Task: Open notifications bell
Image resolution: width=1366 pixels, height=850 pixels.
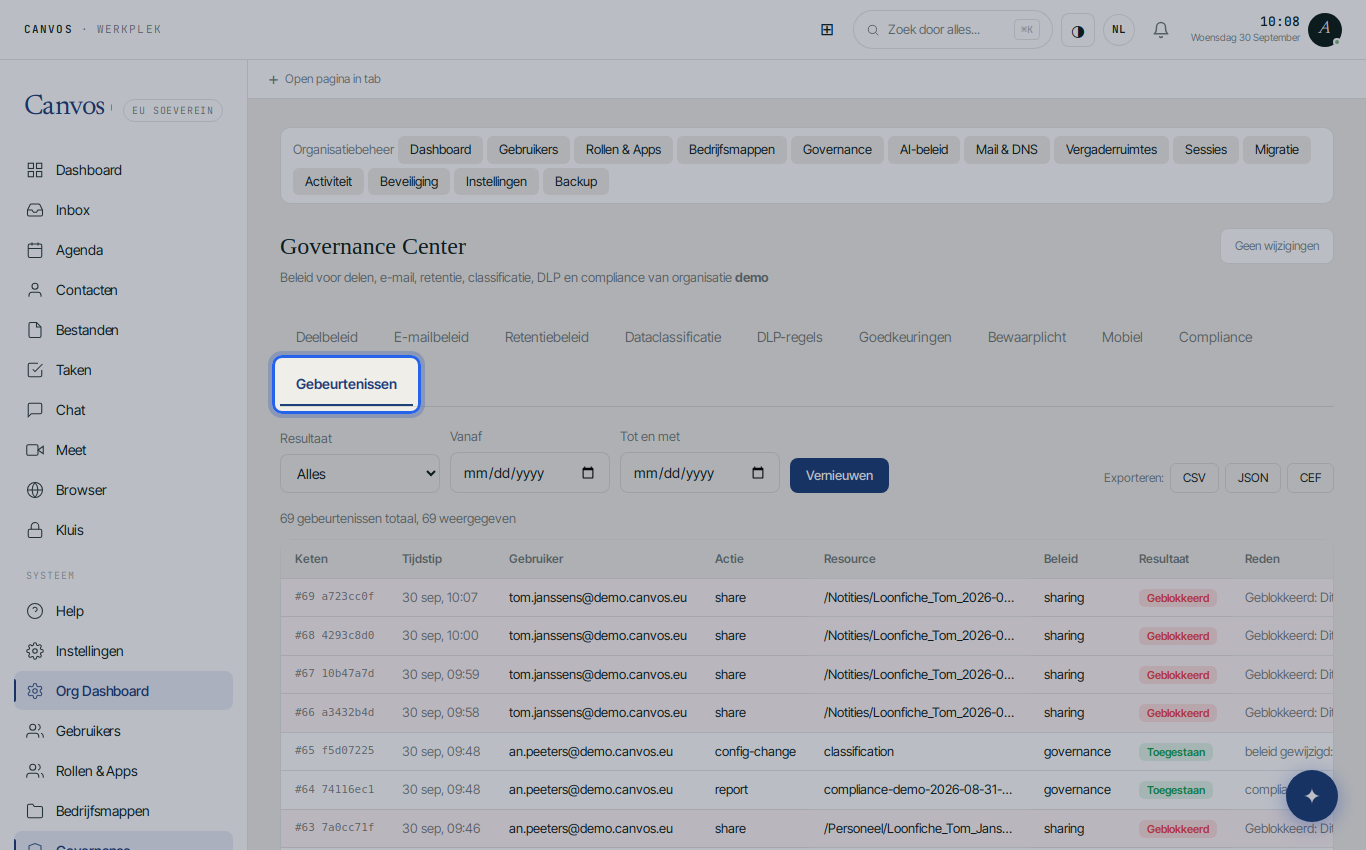Action: click(1161, 30)
